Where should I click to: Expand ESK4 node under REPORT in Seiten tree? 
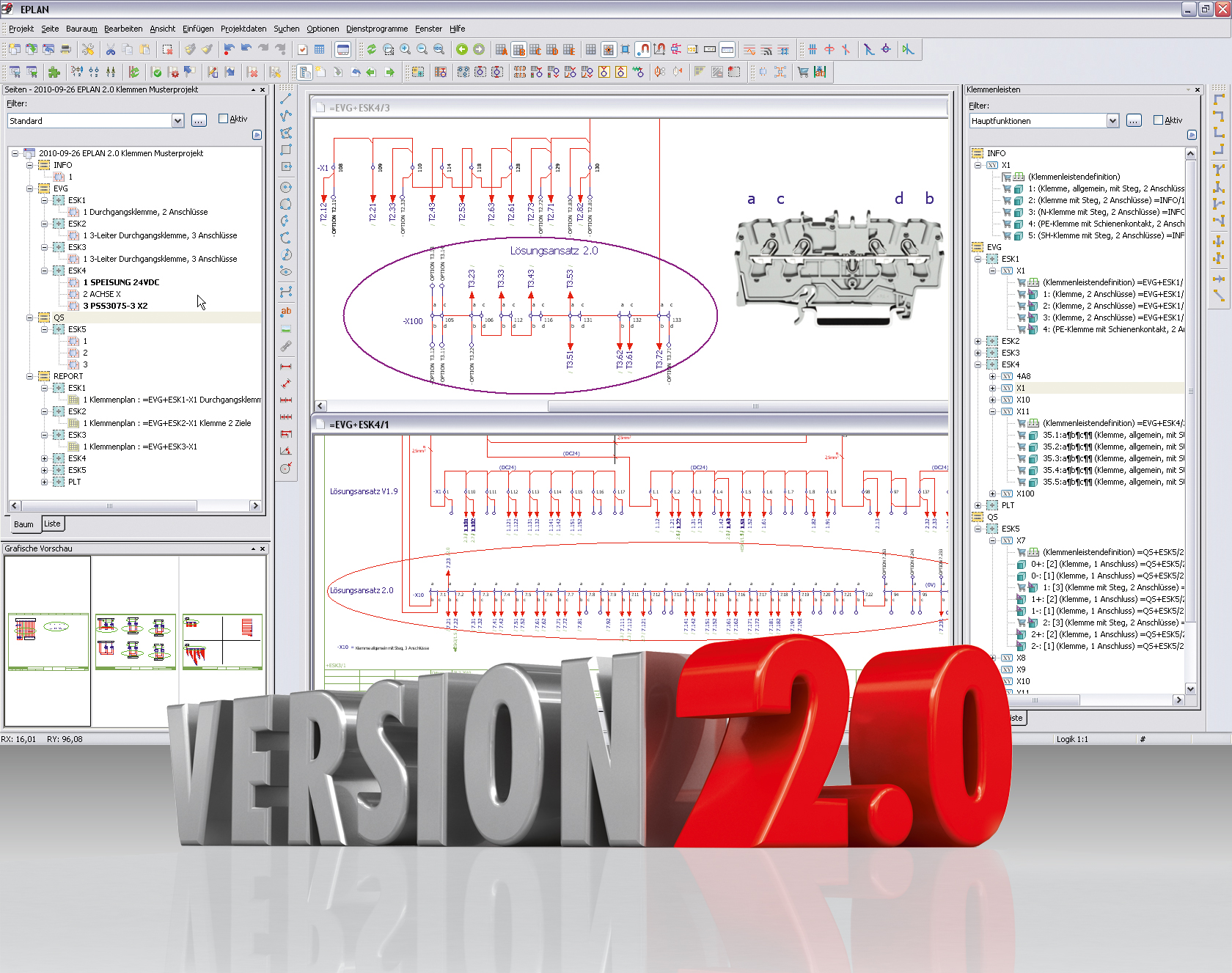44,458
